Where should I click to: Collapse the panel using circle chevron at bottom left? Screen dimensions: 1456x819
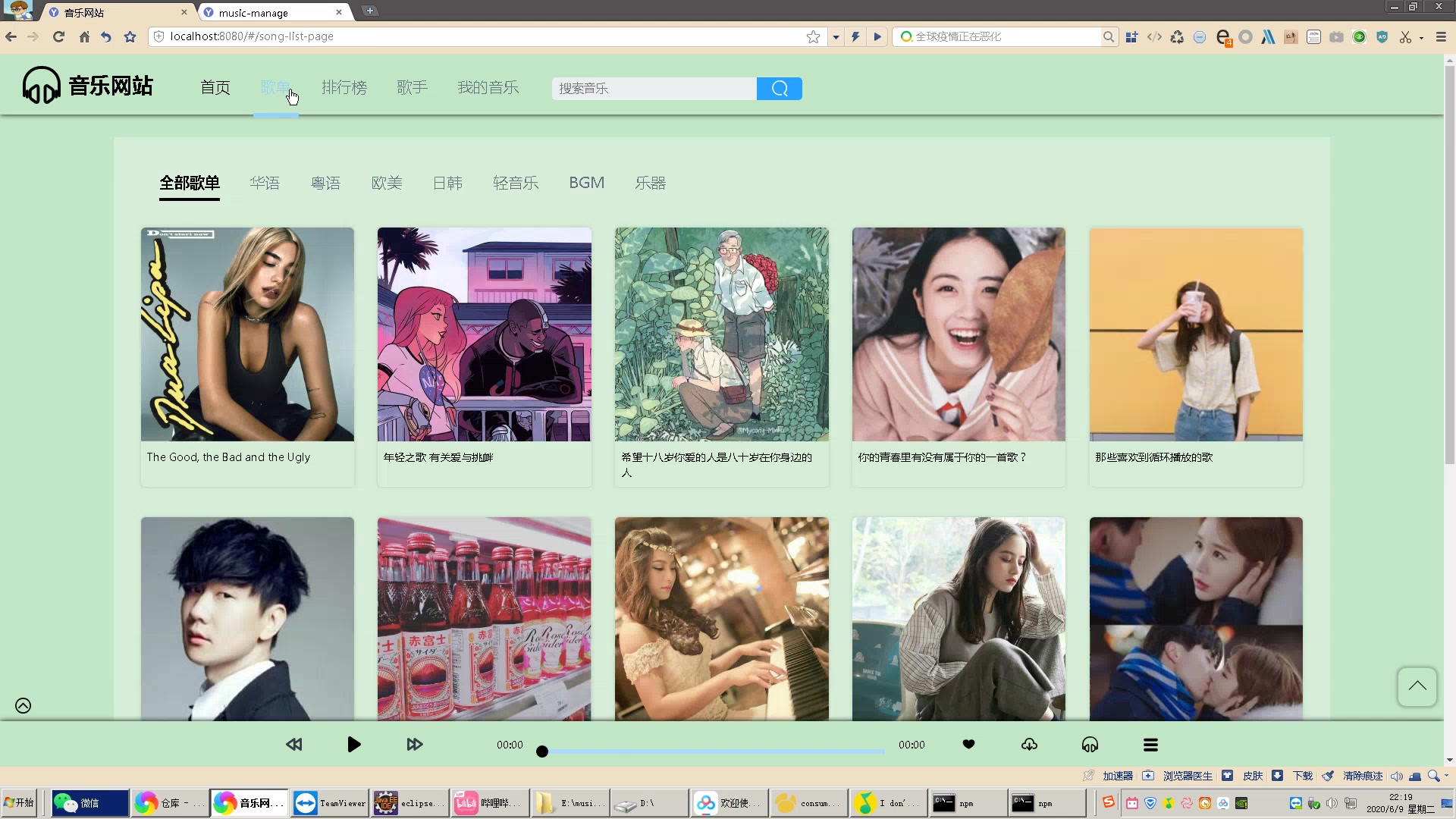[x=22, y=705]
